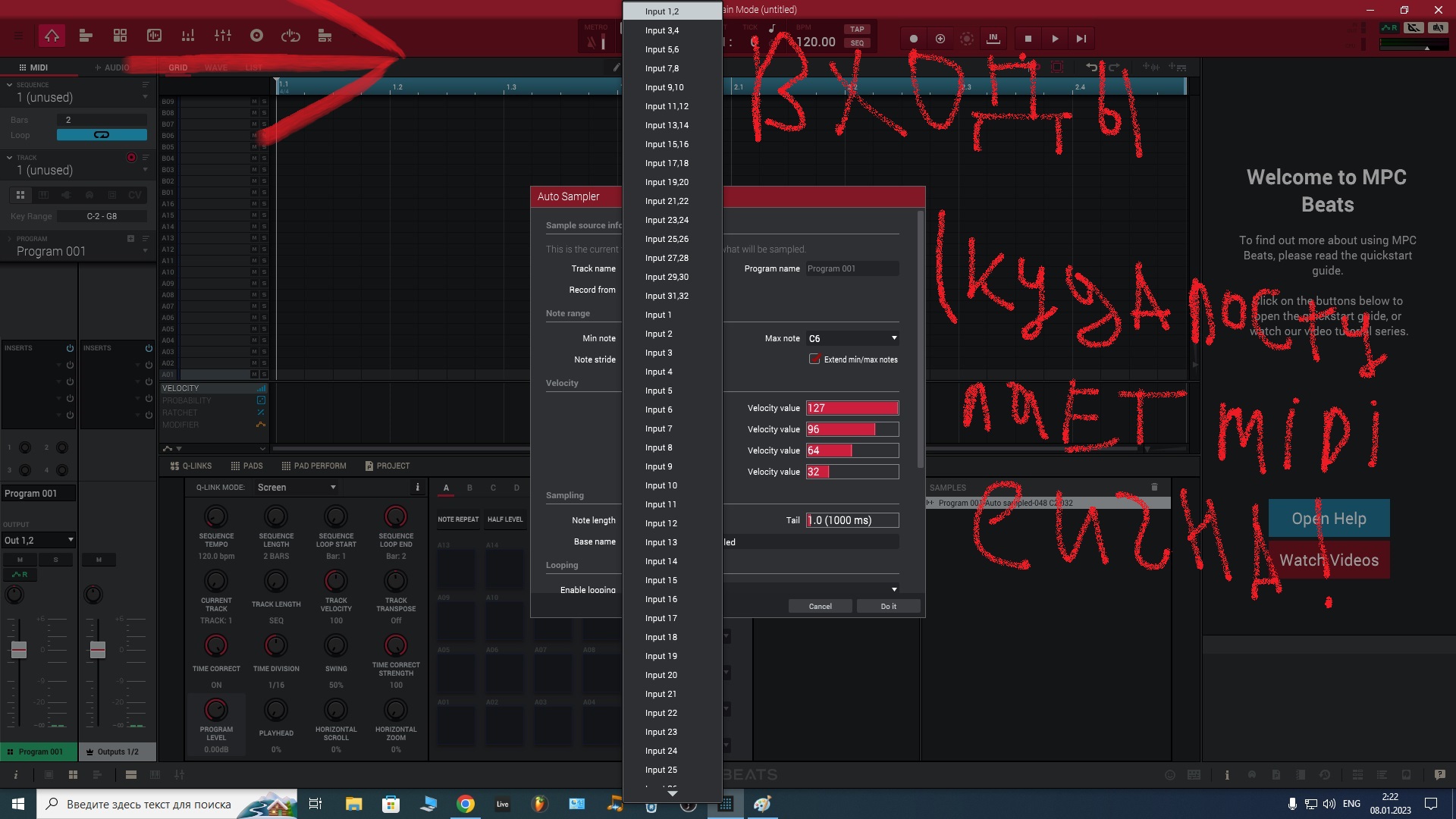
Task: Click the Stop transport button
Action: 1028,39
